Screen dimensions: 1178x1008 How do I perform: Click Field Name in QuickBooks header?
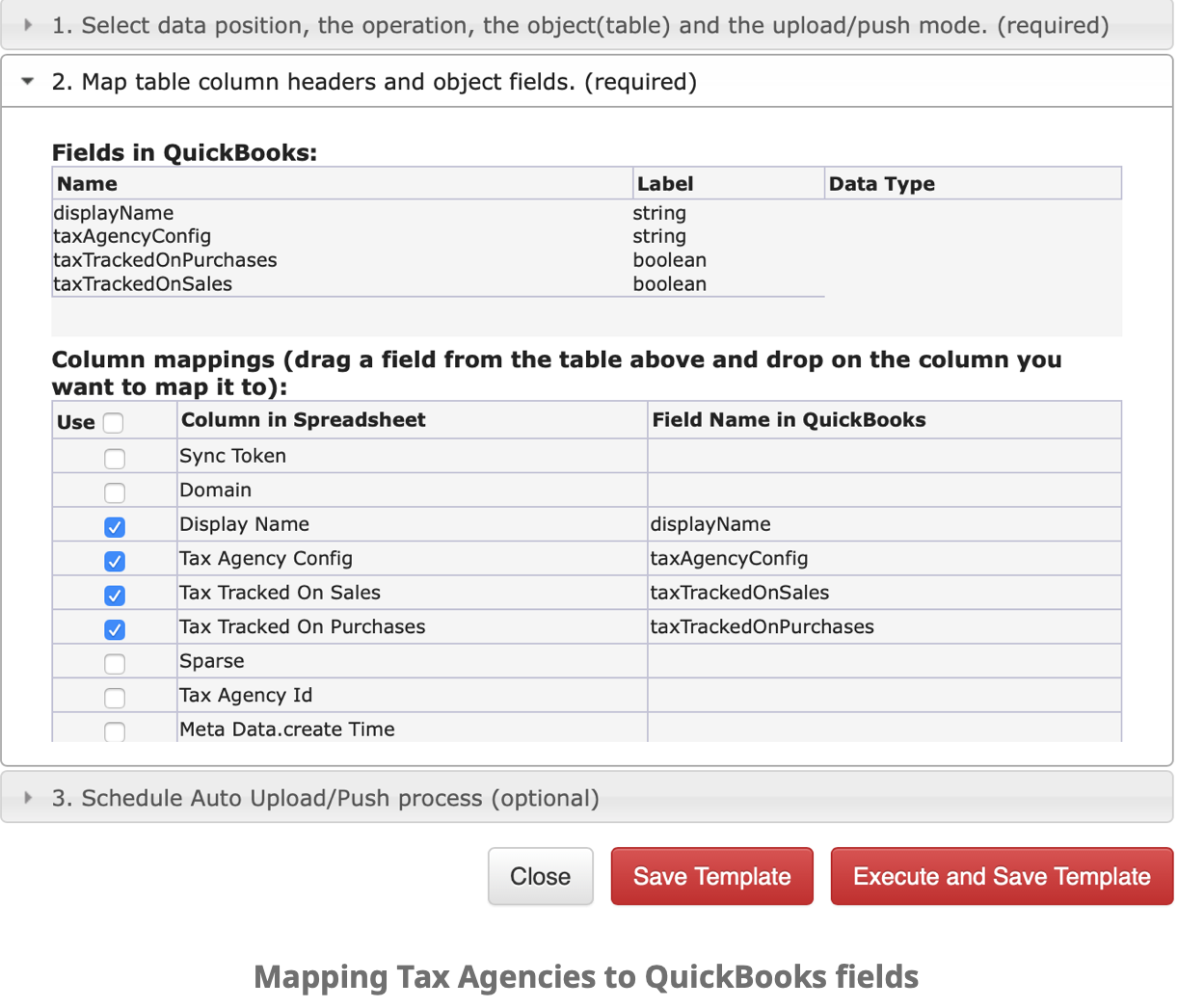coord(885,420)
